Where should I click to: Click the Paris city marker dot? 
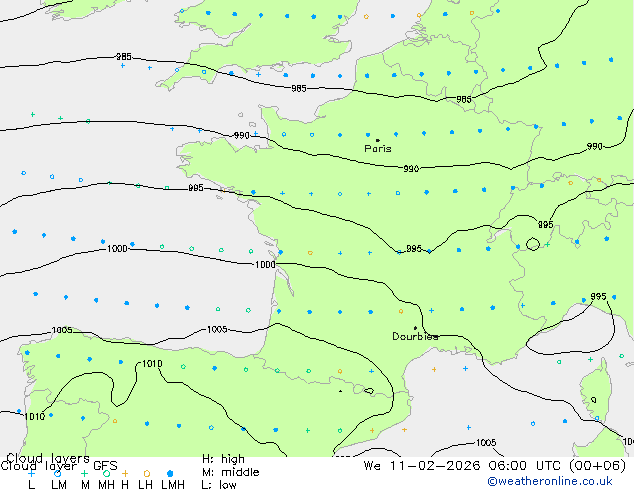[378, 140]
